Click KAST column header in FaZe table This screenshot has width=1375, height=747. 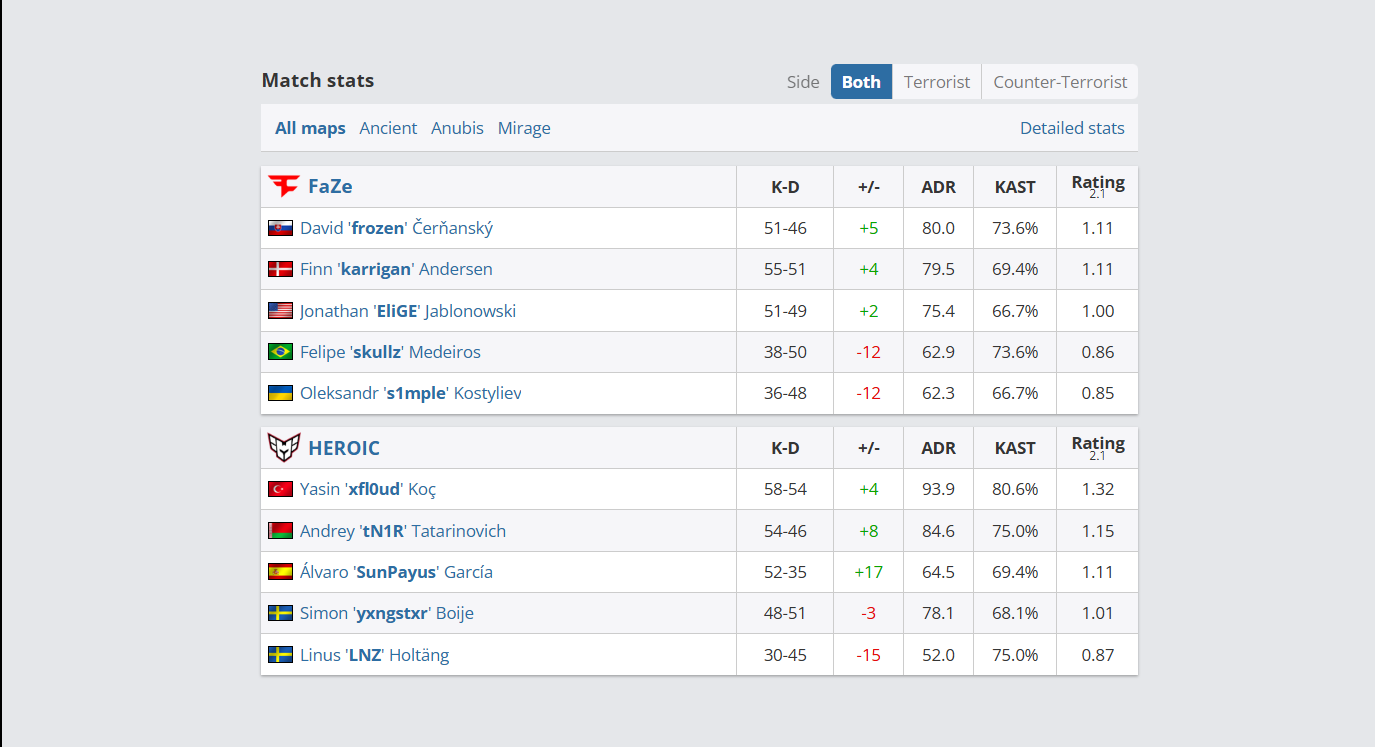click(1015, 187)
